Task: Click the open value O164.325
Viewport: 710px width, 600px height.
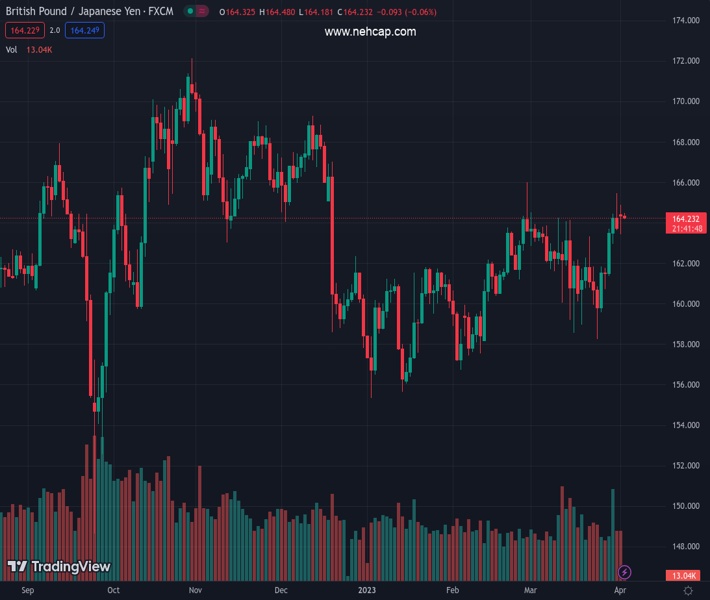Action: pos(237,12)
